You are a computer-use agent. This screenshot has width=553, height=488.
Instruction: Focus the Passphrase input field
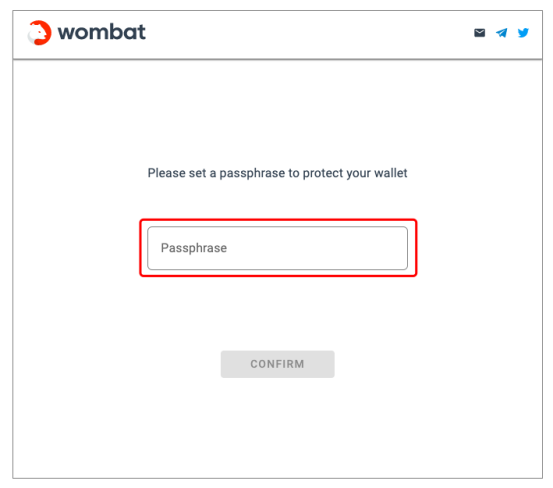pyautogui.click(x=278, y=248)
